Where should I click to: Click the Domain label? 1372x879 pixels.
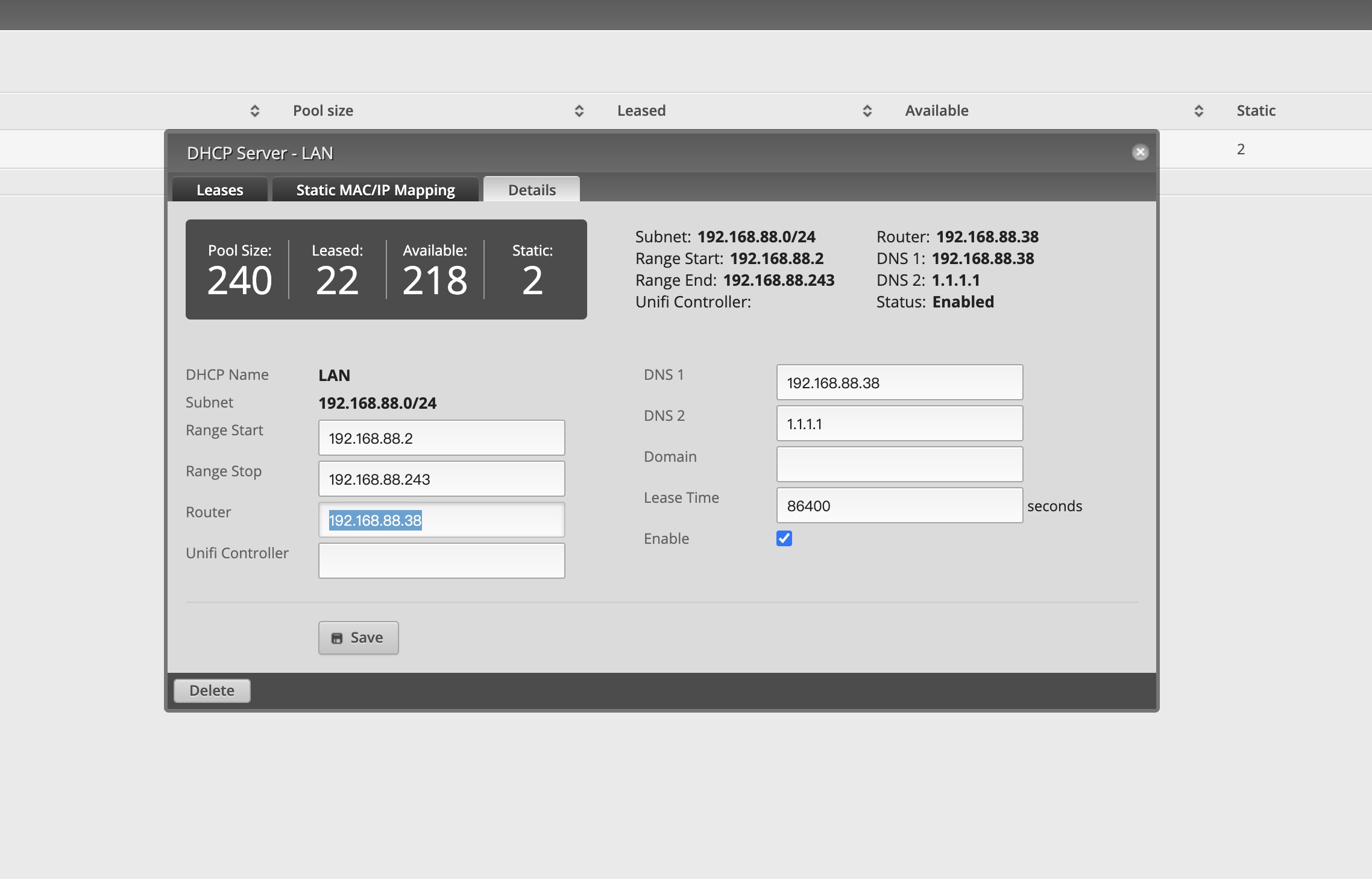coord(670,456)
